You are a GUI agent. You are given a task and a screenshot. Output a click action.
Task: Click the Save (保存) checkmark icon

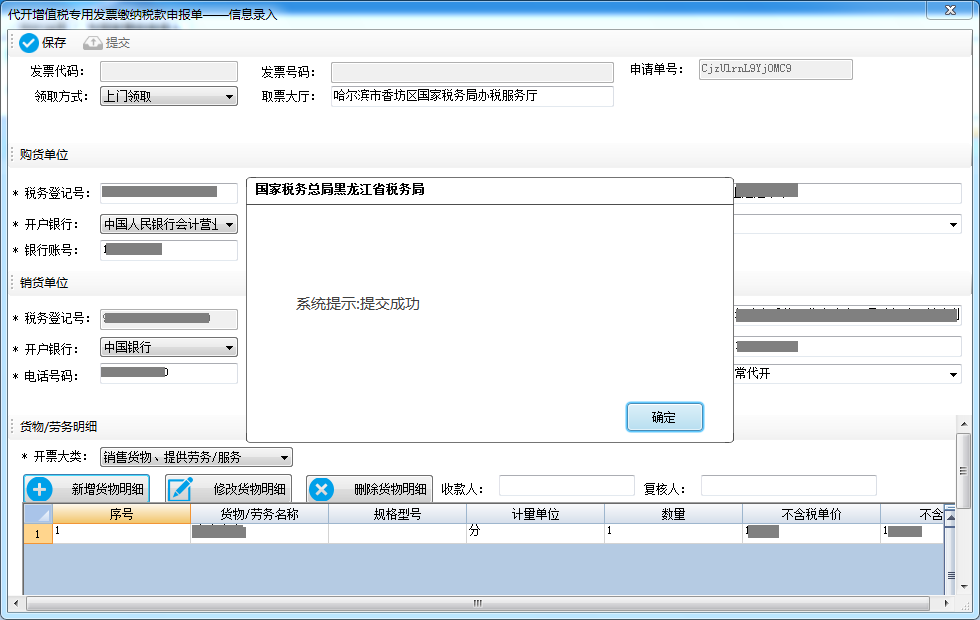pos(28,43)
